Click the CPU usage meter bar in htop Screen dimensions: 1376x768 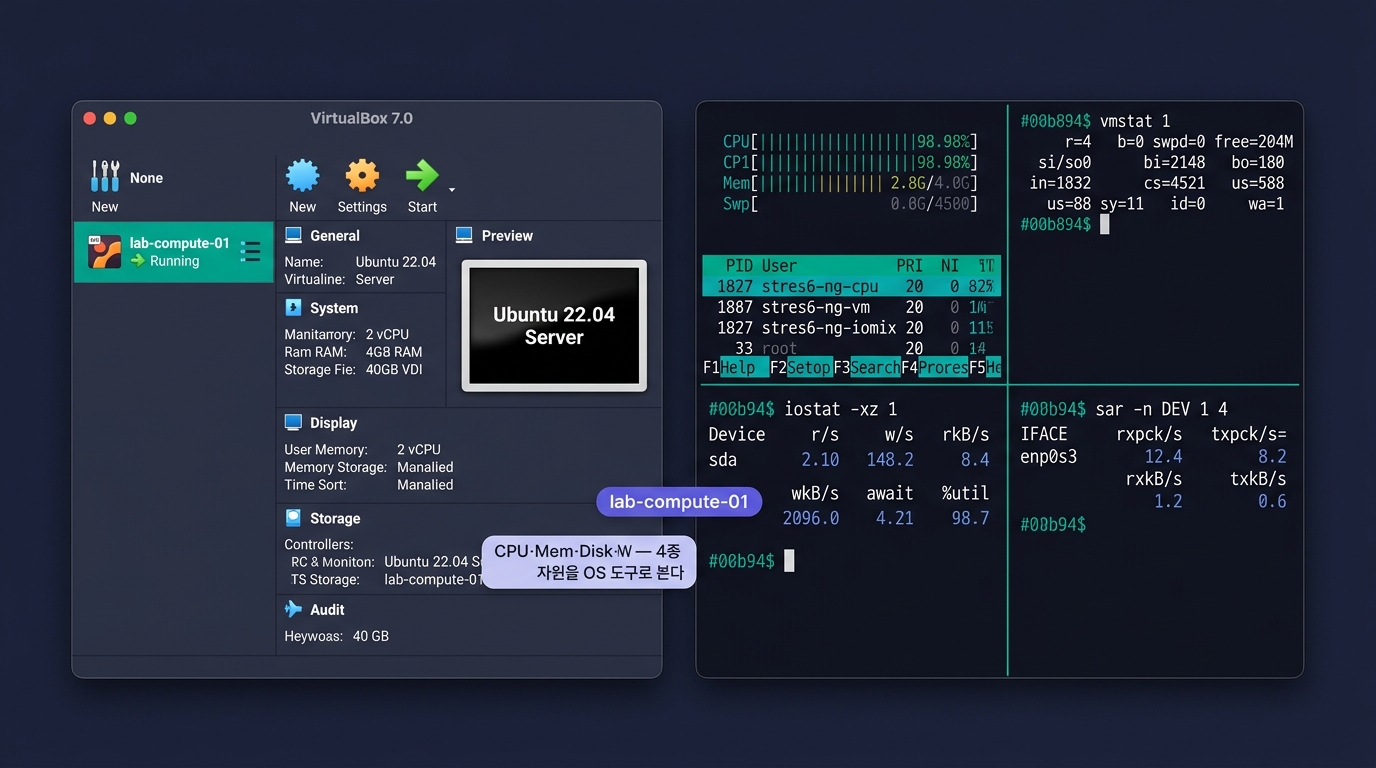850,142
